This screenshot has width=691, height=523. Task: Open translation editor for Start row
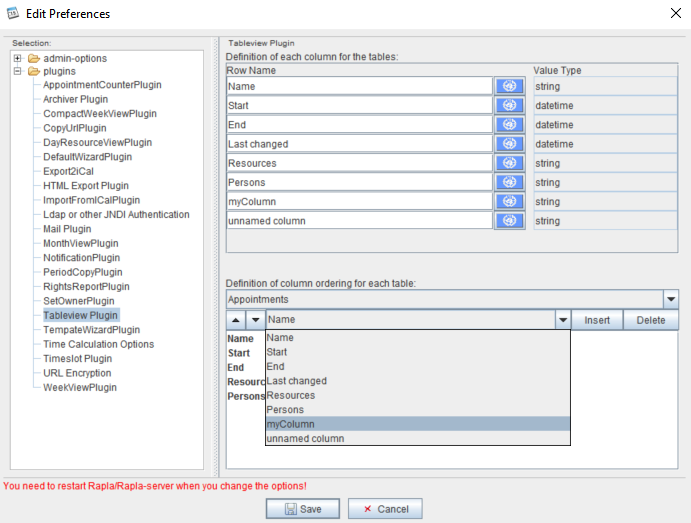[x=509, y=105]
